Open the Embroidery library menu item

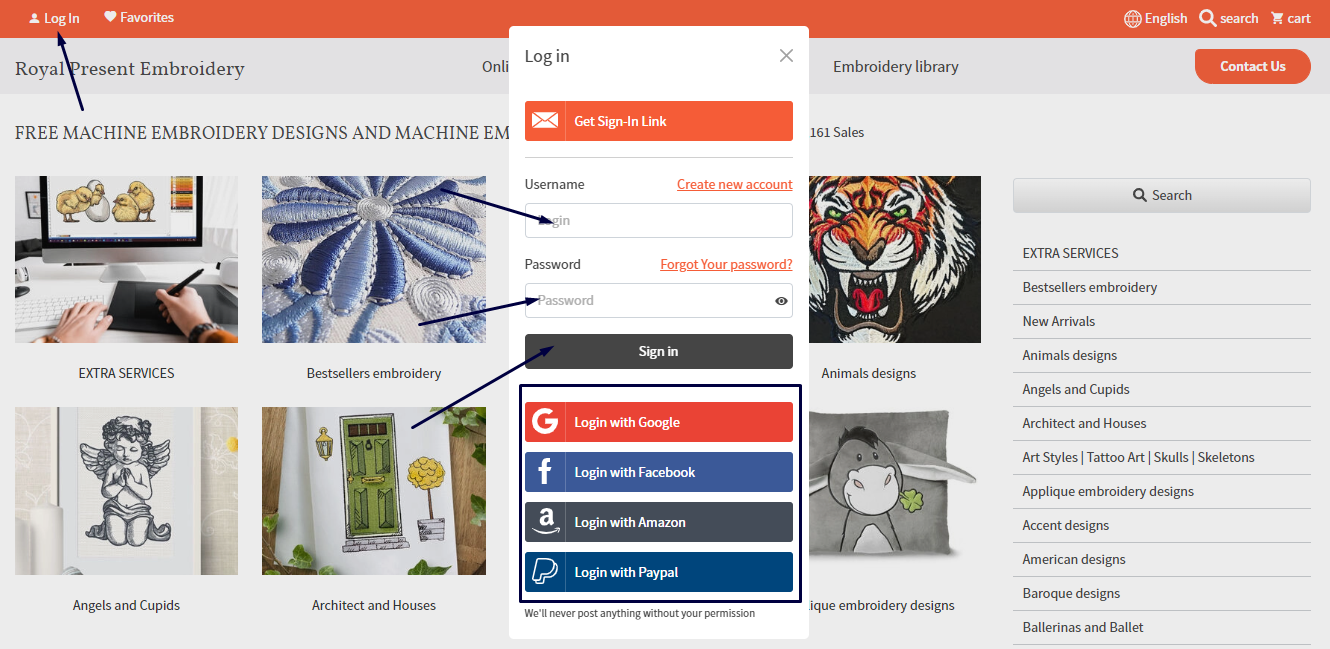pyautogui.click(x=896, y=67)
